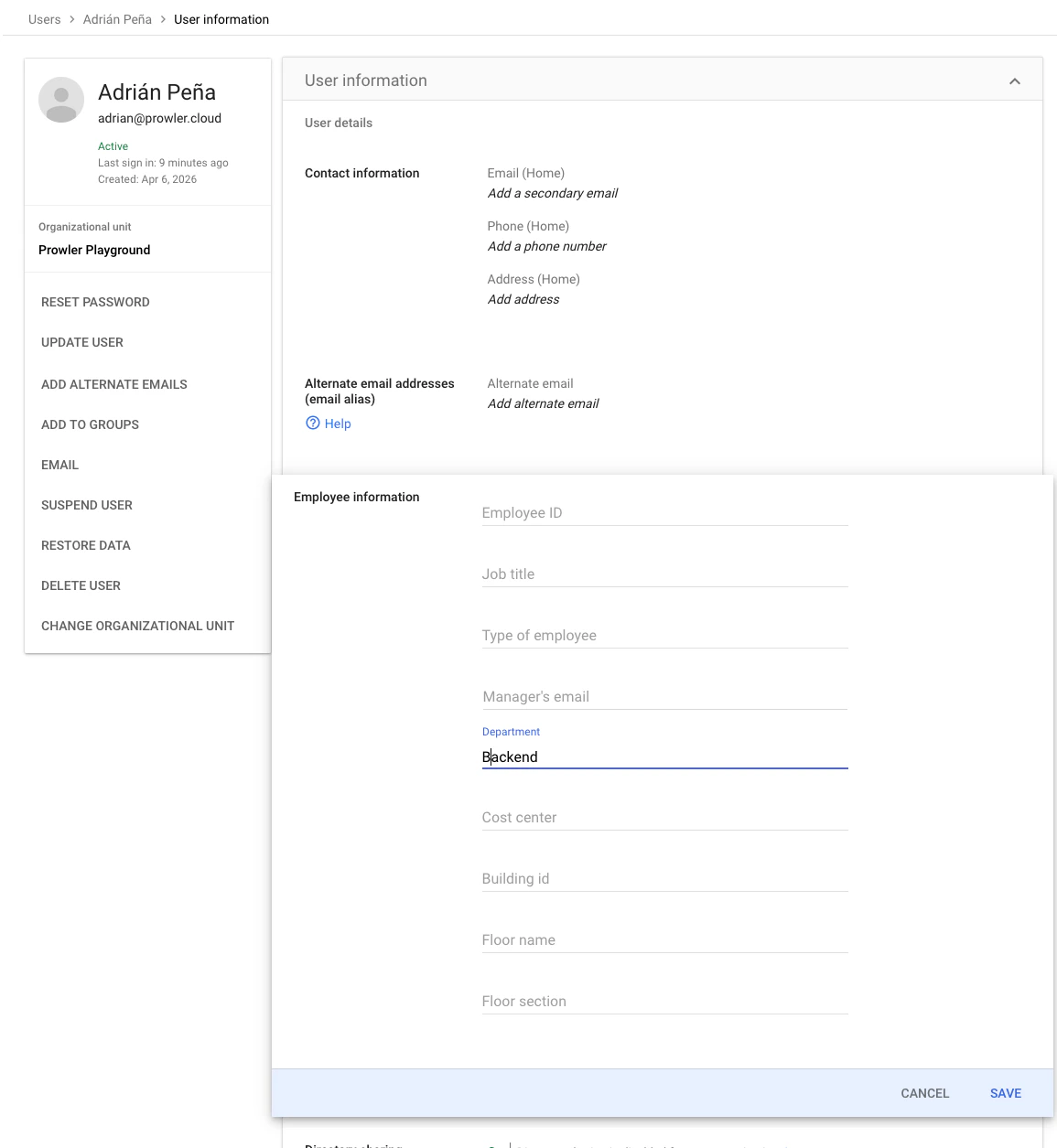This screenshot has height=1148, width=1057.
Task: Focus the Manager's email field
Action: [x=663, y=696]
